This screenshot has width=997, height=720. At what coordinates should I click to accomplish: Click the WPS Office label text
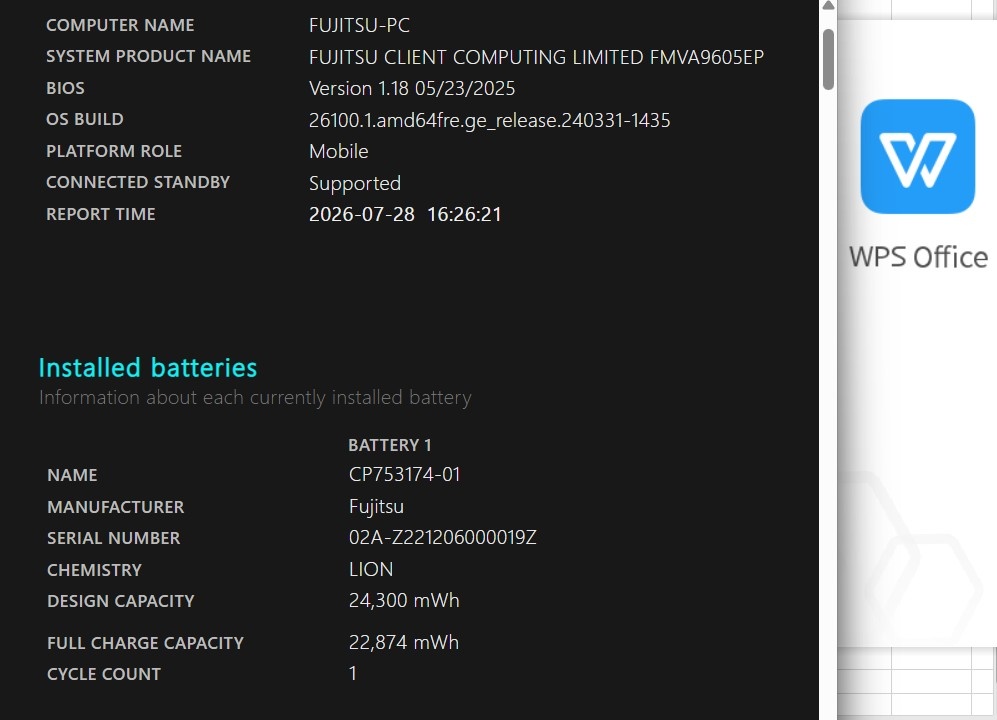click(x=918, y=258)
